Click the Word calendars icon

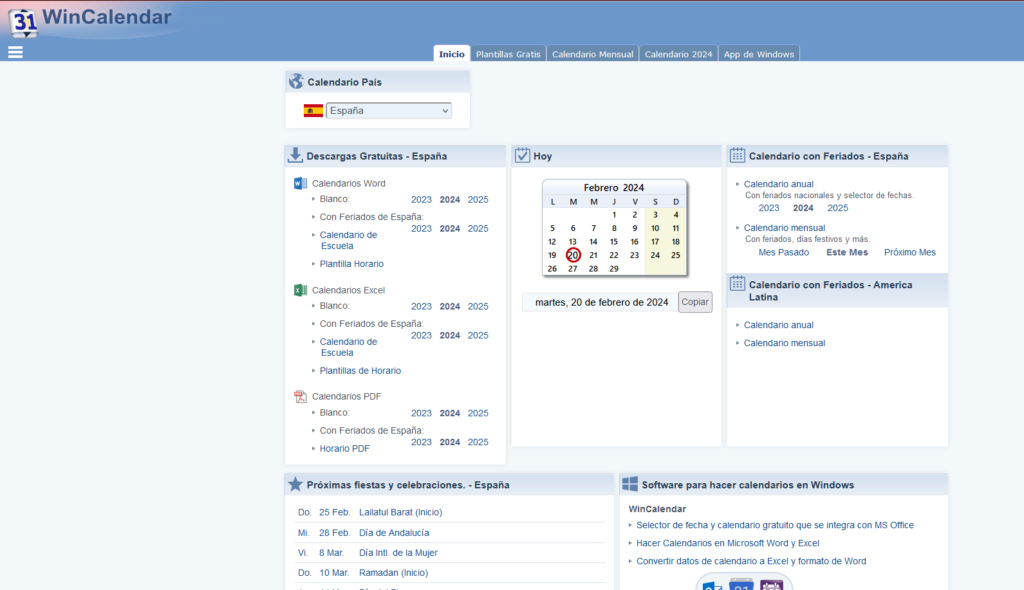(x=300, y=183)
